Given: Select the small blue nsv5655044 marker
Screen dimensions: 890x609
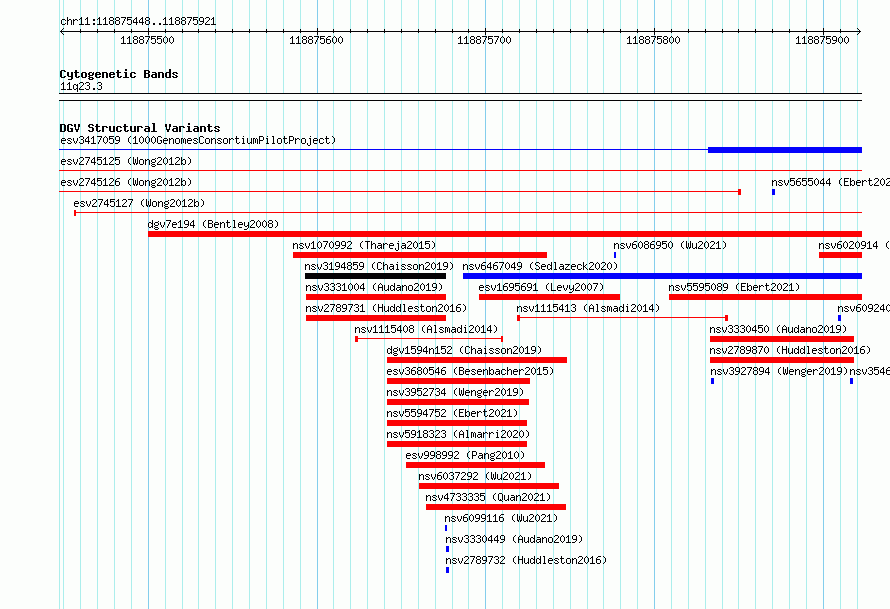Looking at the screenshot, I should pyautogui.click(x=773, y=192).
